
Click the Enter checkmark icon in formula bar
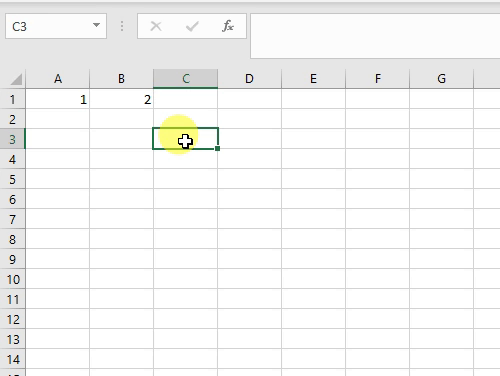click(x=192, y=26)
